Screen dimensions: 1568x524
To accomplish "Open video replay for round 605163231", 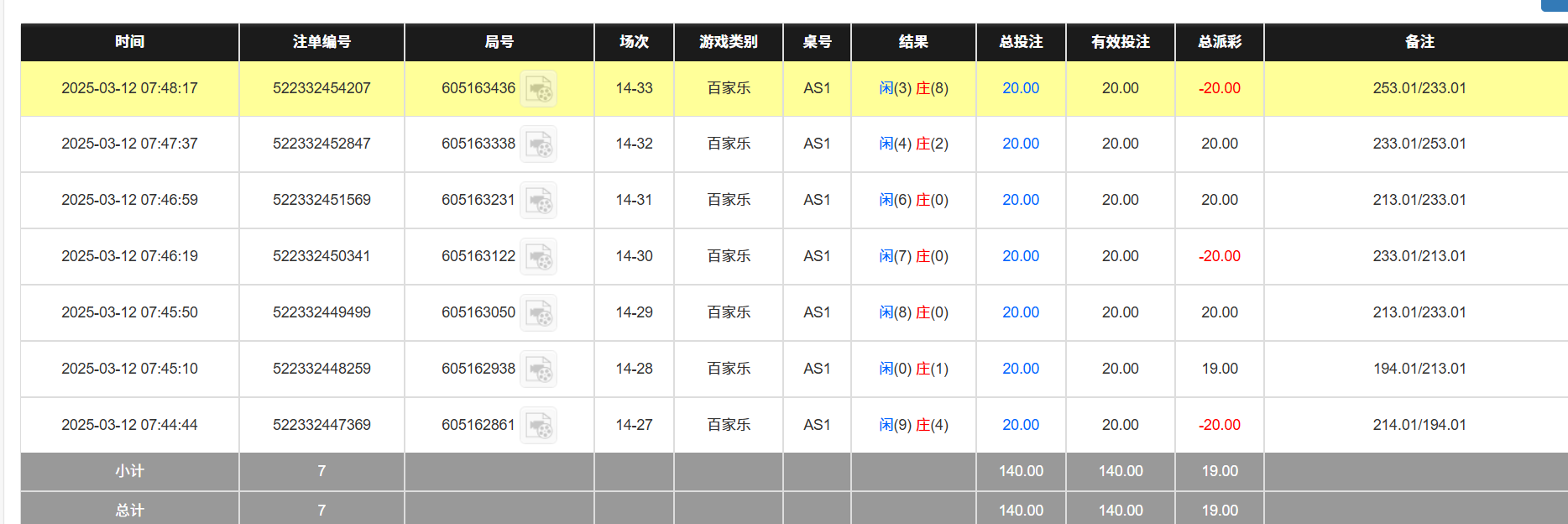I will pyautogui.click(x=541, y=200).
